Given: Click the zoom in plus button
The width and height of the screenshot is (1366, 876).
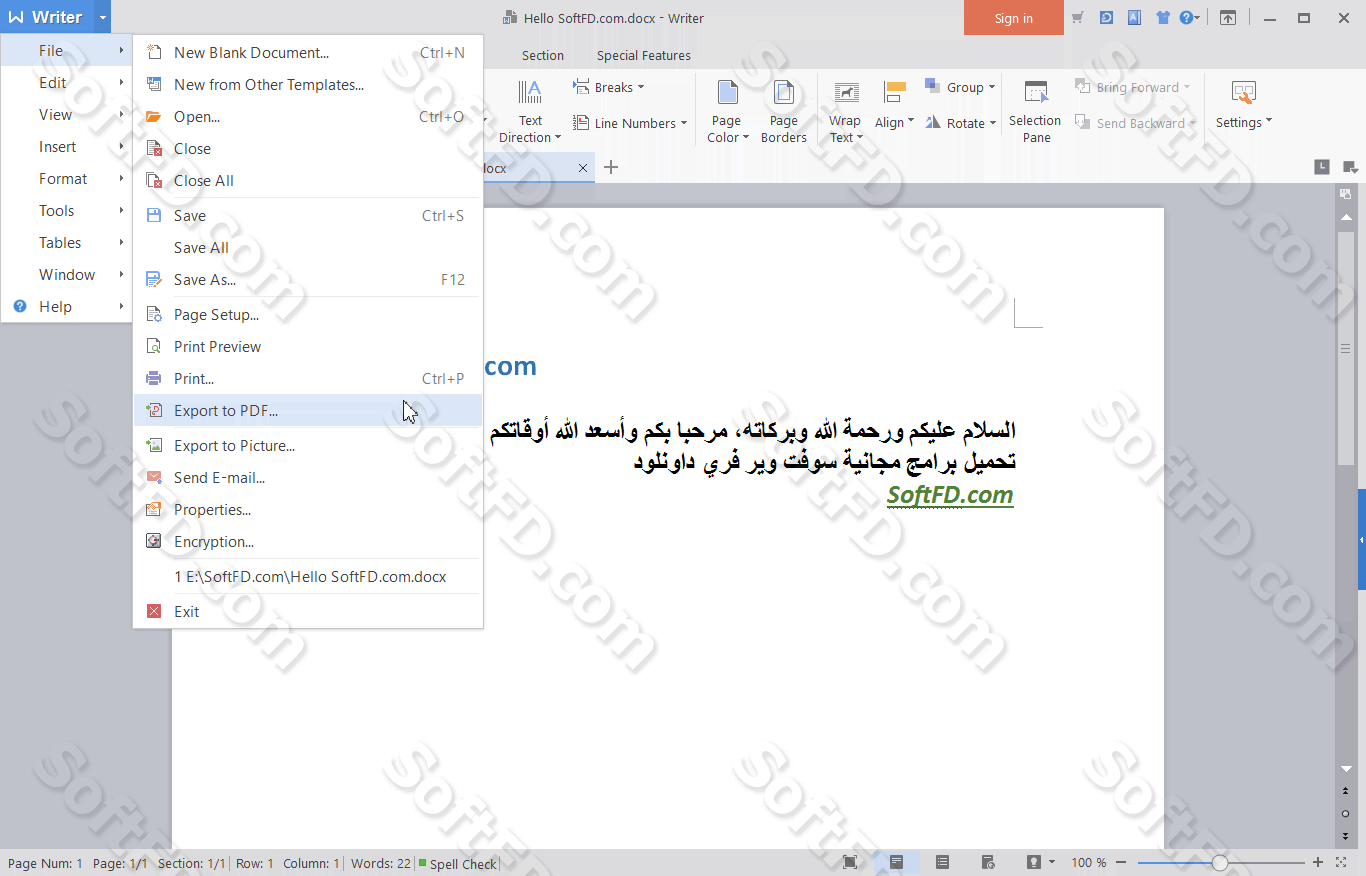Looking at the screenshot, I should [x=1317, y=862].
